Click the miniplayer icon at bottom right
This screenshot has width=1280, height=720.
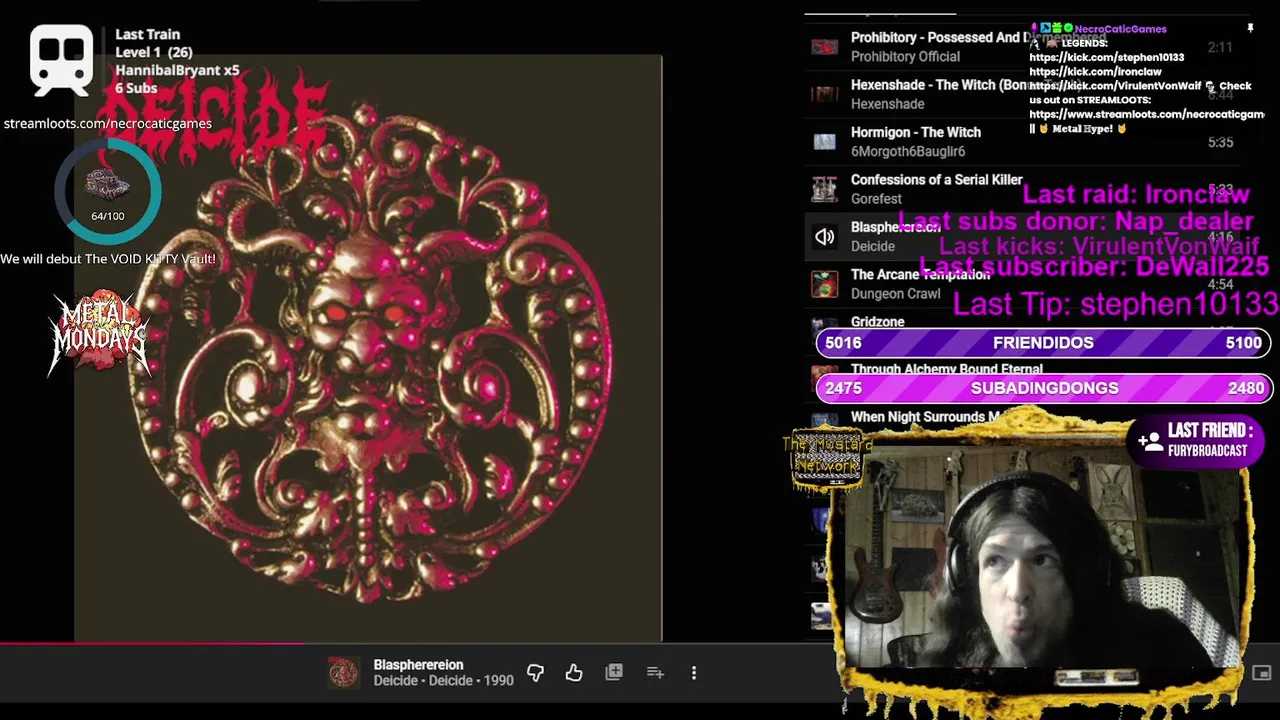[1262, 673]
